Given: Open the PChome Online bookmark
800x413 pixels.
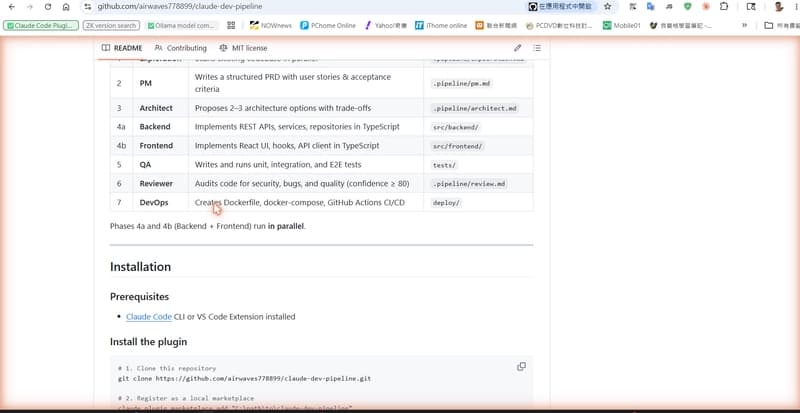Looking at the screenshot, I should 328,25.
